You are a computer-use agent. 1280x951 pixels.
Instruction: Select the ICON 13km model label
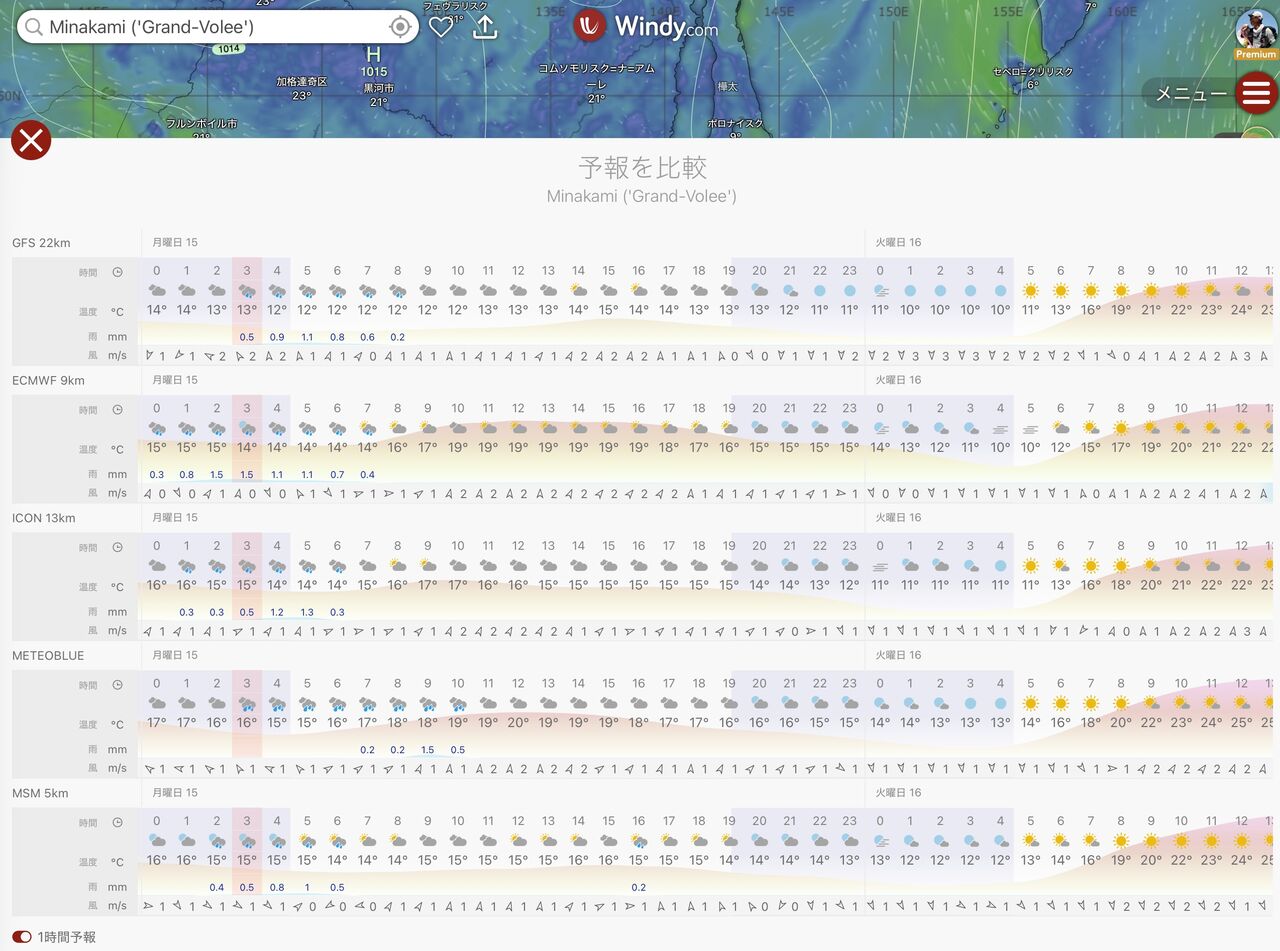tap(44, 518)
